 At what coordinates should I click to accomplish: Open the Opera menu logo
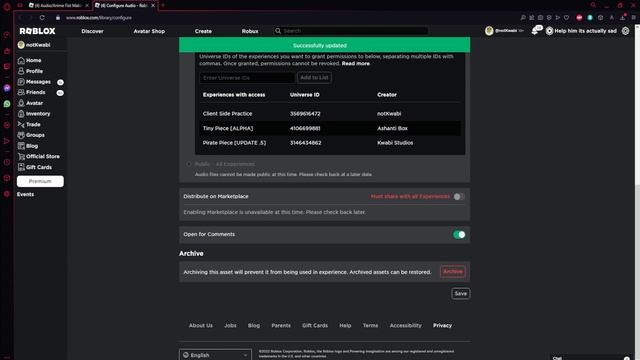tap(7, 6)
